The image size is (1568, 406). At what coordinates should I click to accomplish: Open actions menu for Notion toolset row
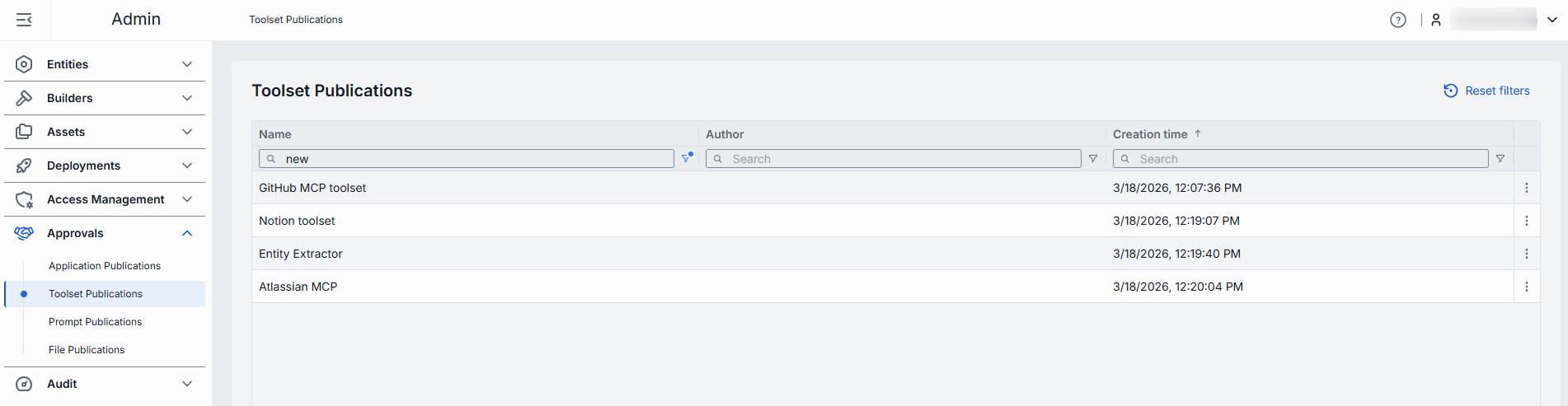click(x=1526, y=221)
